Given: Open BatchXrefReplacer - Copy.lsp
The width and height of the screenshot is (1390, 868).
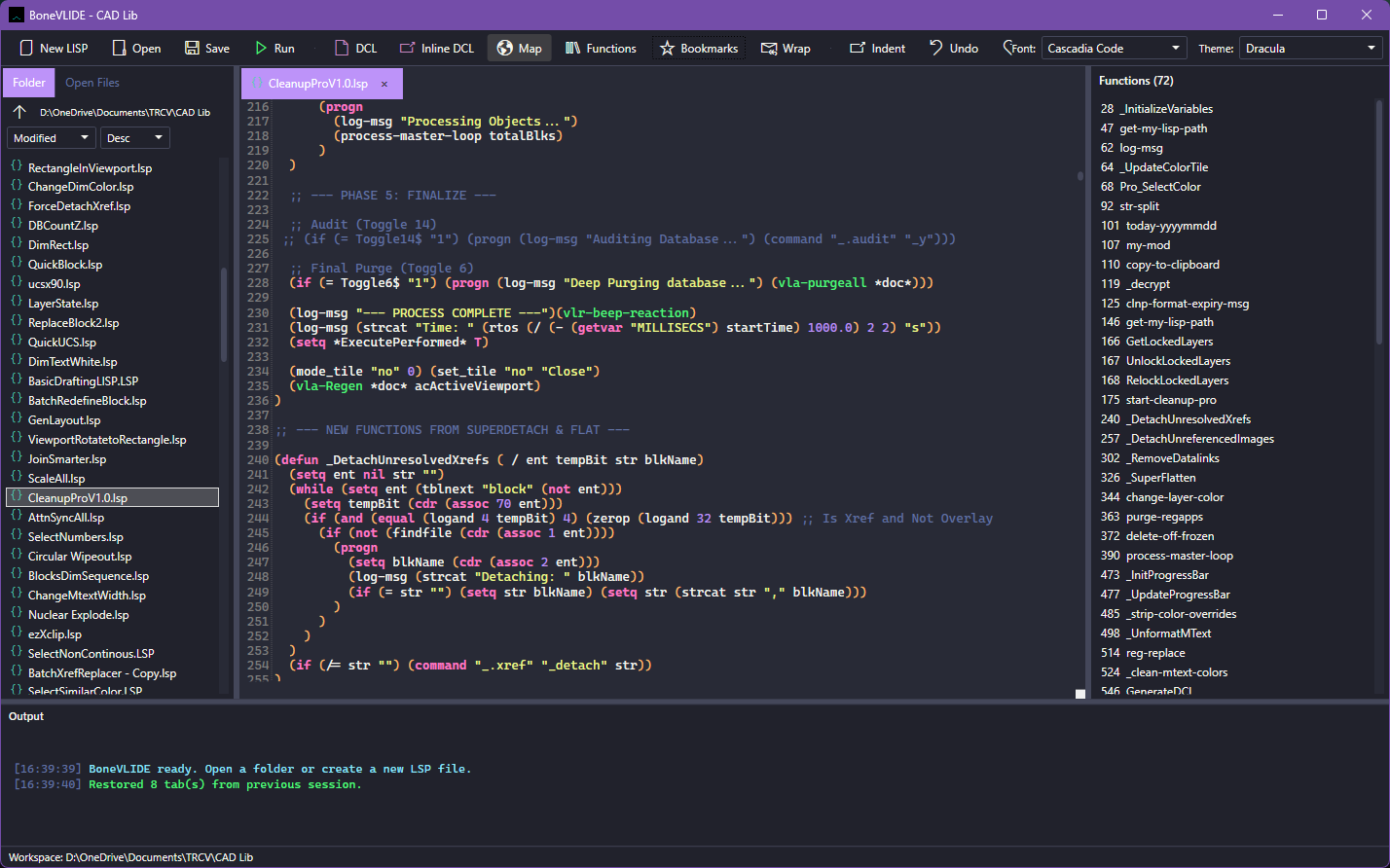Looking at the screenshot, I should click(102, 673).
